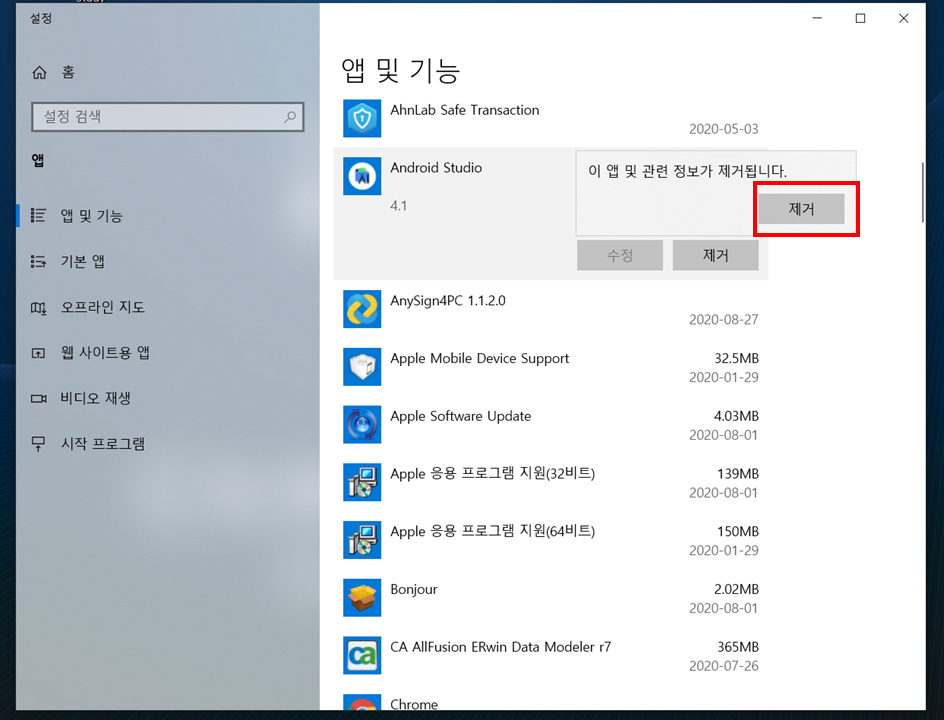Switch to 비디오 재생 section
Image resolution: width=944 pixels, height=720 pixels.
click(96, 398)
